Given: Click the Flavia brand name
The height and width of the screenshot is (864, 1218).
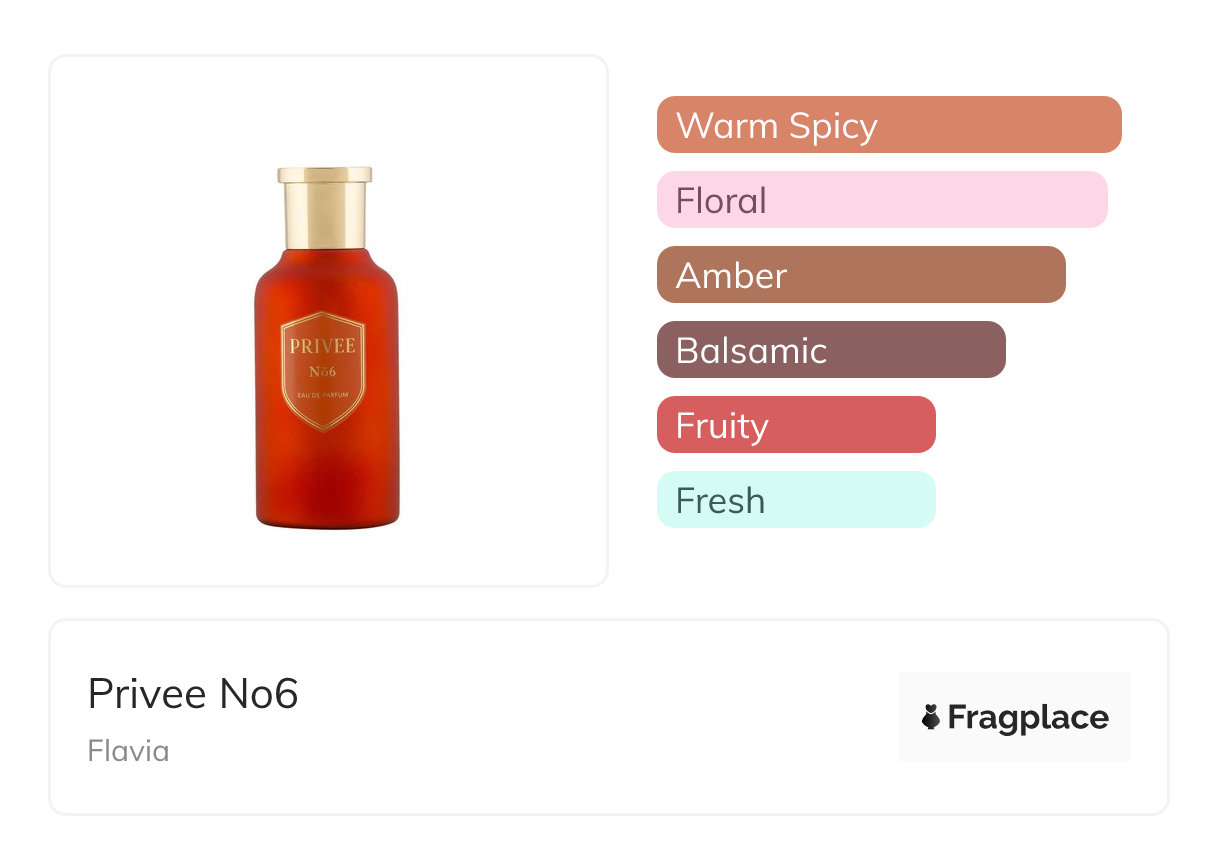Looking at the screenshot, I should coord(128,751).
